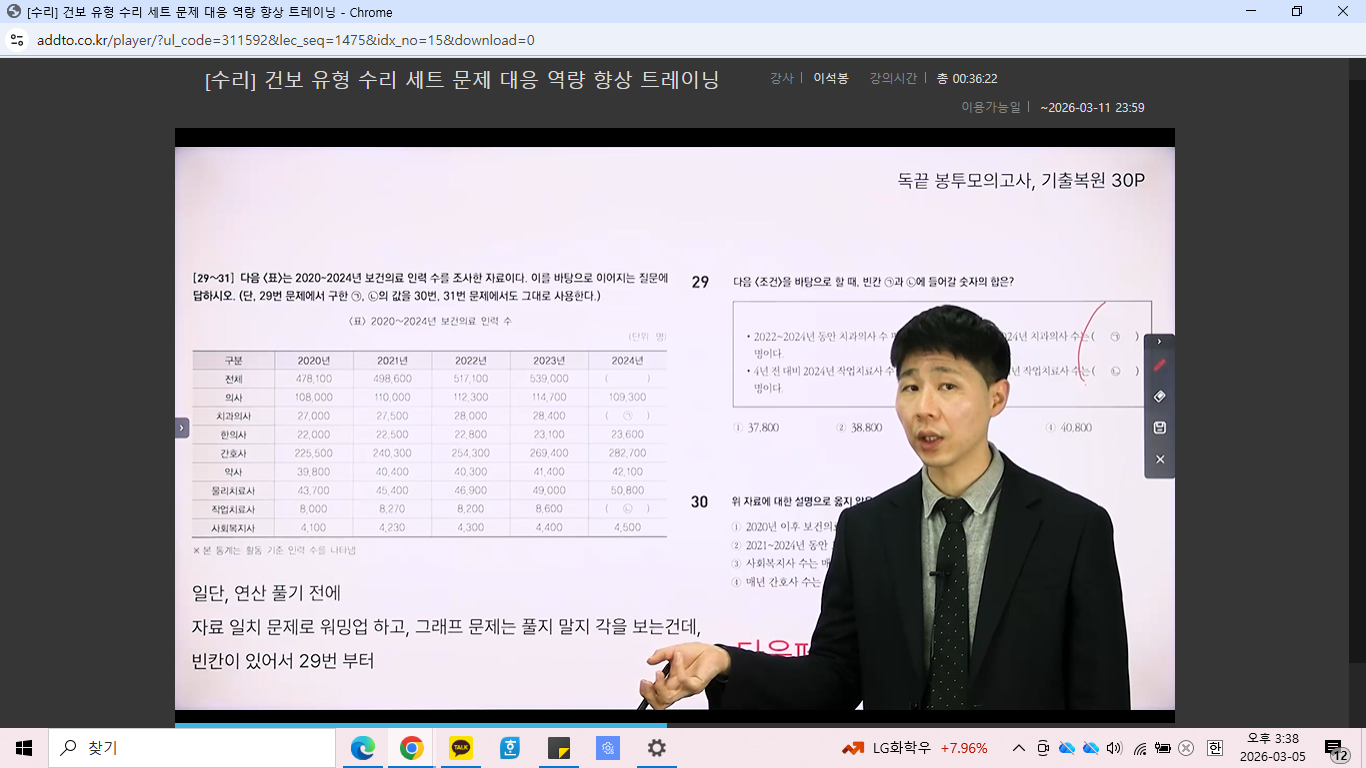This screenshot has width=1366, height=768.
Task: Click the save icon in annotation toolbar
Action: point(1160,428)
